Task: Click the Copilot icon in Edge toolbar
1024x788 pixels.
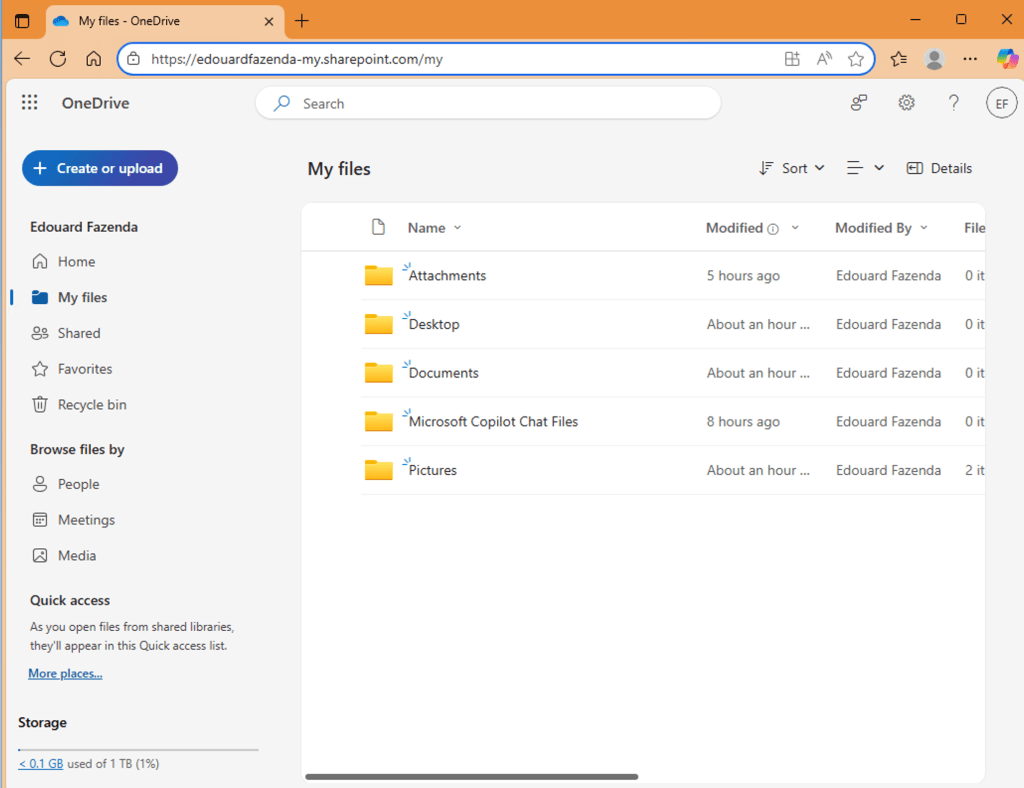Action: tap(1007, 59)
